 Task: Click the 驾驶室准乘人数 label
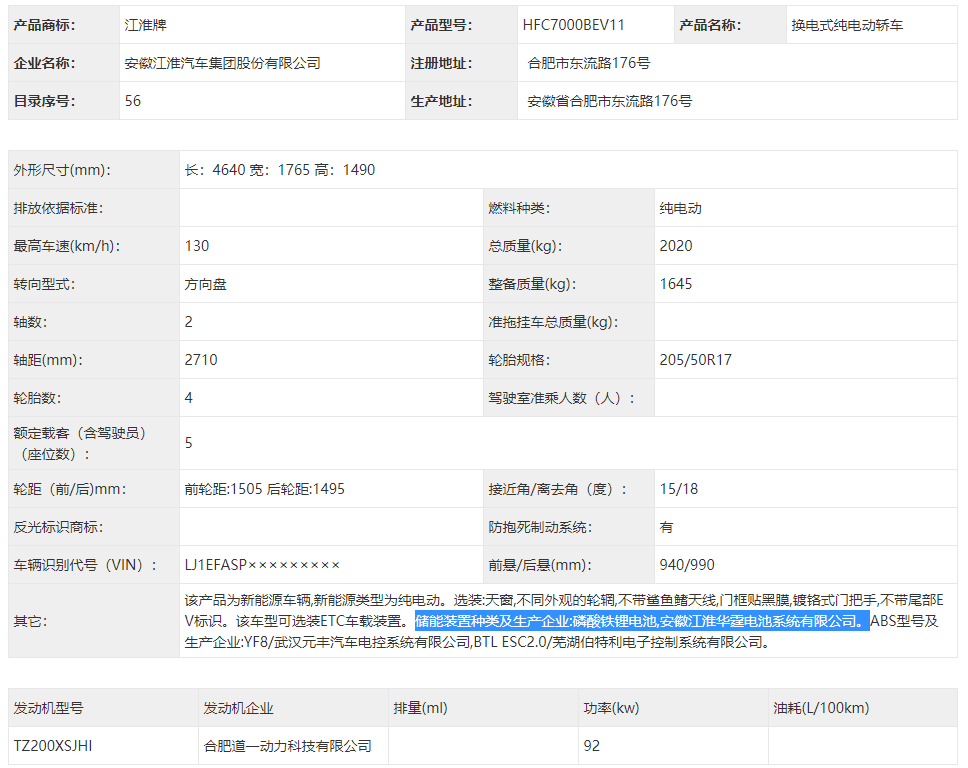pos(561,398)
